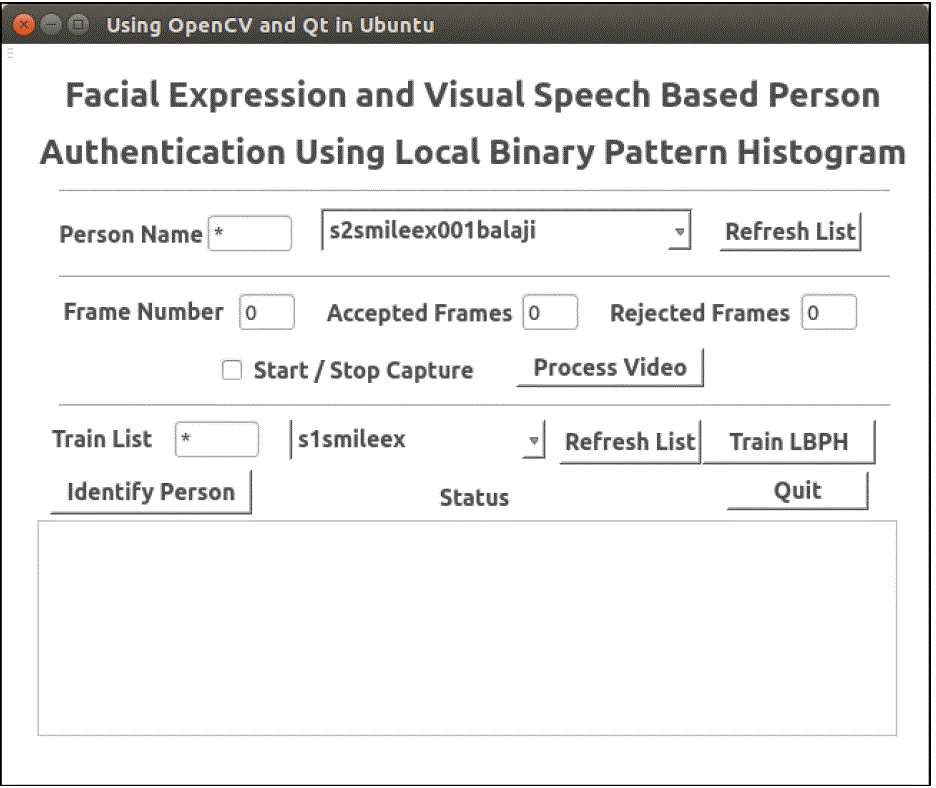Click the Accepted Frames value box
Screen dimensions: 936x788
(550, 313)
